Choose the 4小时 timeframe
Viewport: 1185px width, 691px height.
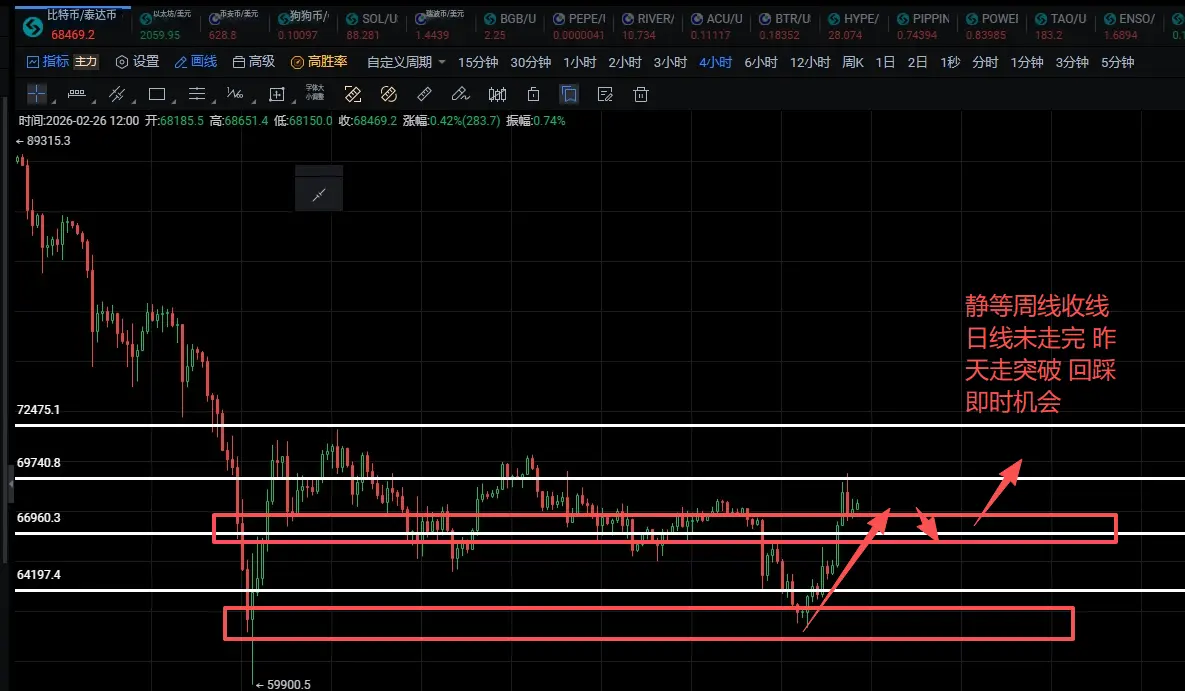(x=716, y=62)
